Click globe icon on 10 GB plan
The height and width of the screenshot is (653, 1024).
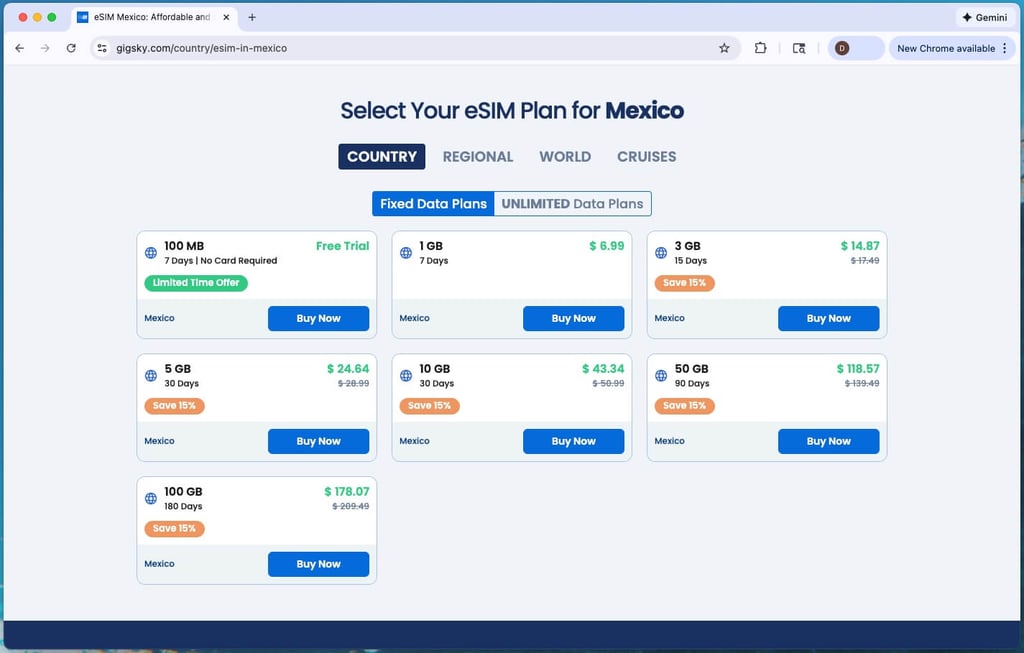pyautogui.click(x=406, y=375)
